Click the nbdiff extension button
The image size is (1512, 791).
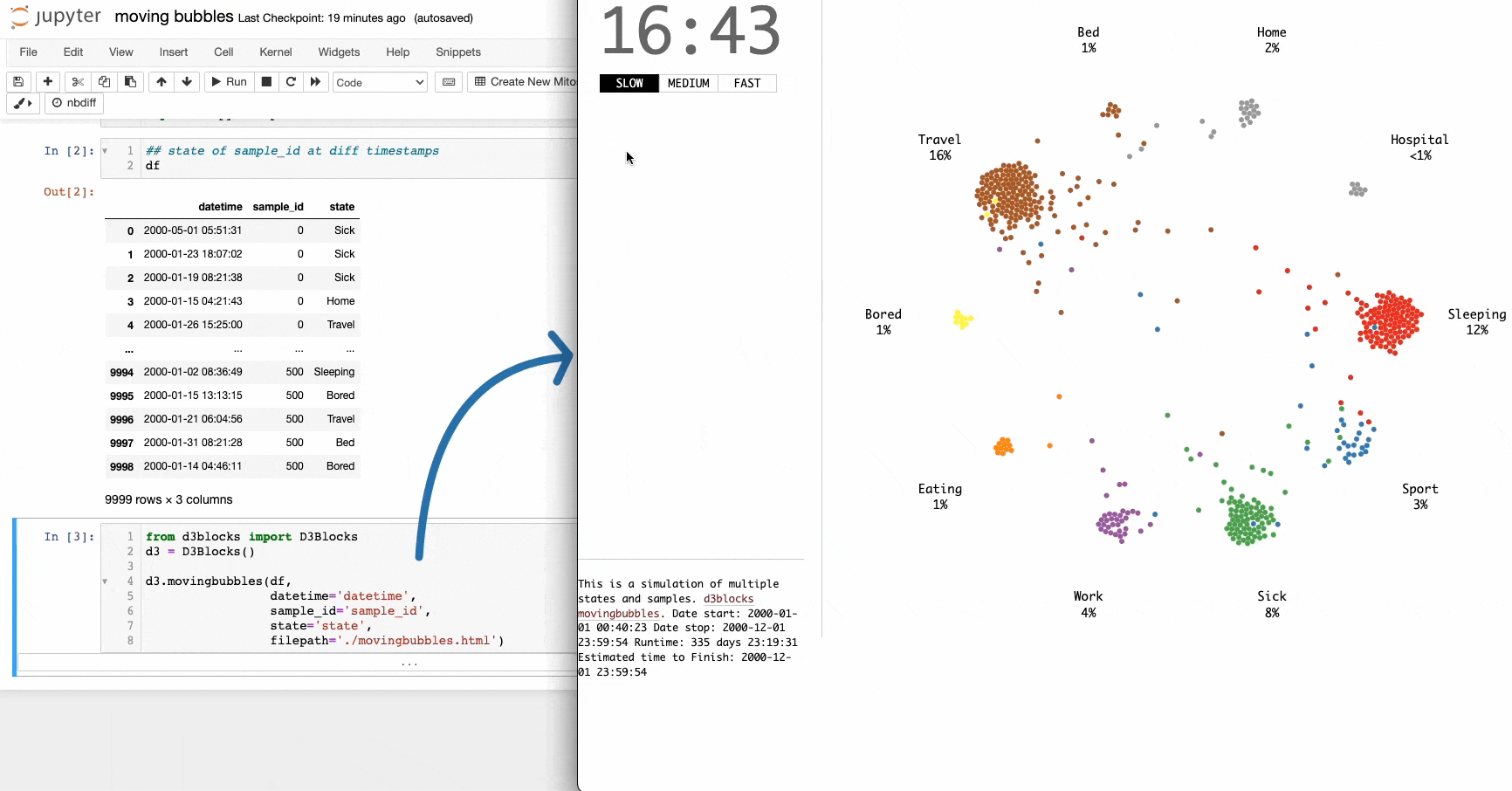(74, 102)
